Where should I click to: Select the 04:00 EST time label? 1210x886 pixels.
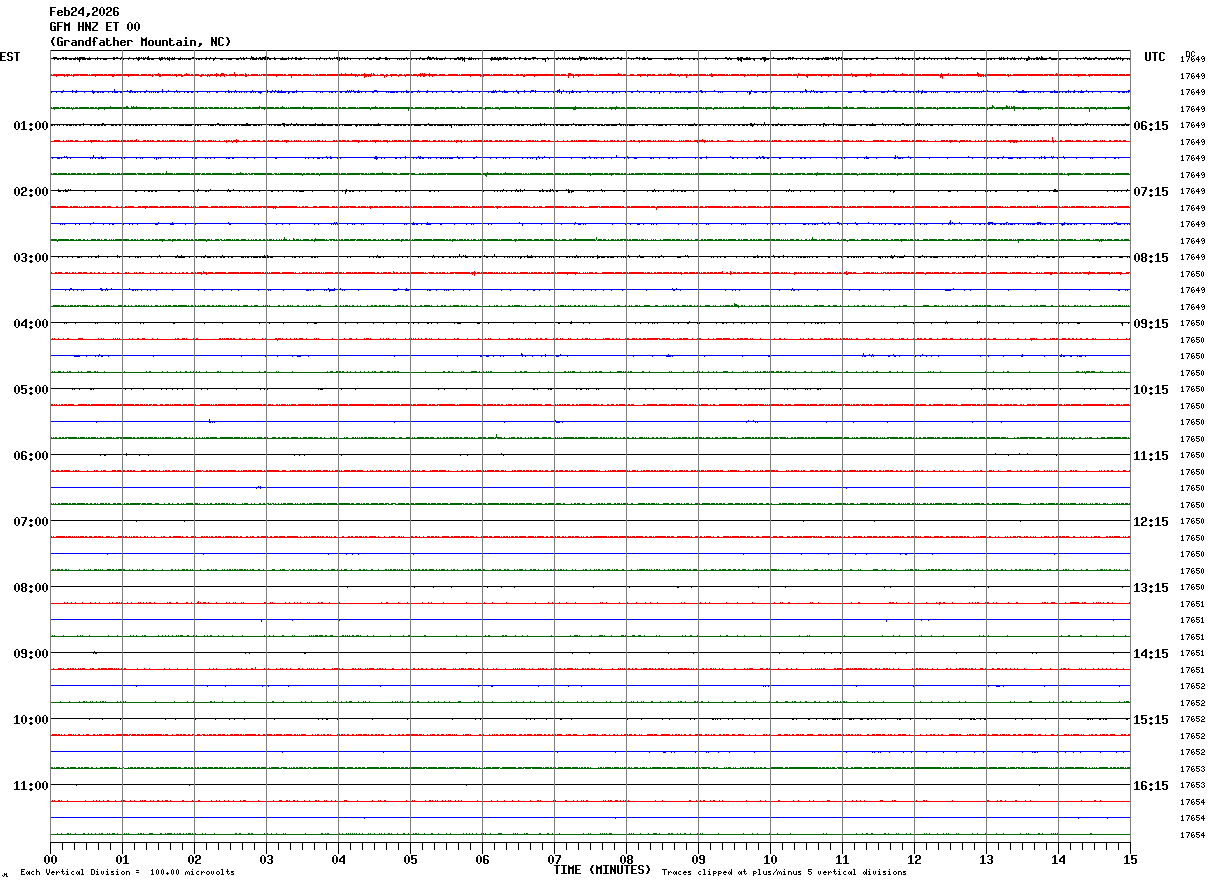(31, 323)
